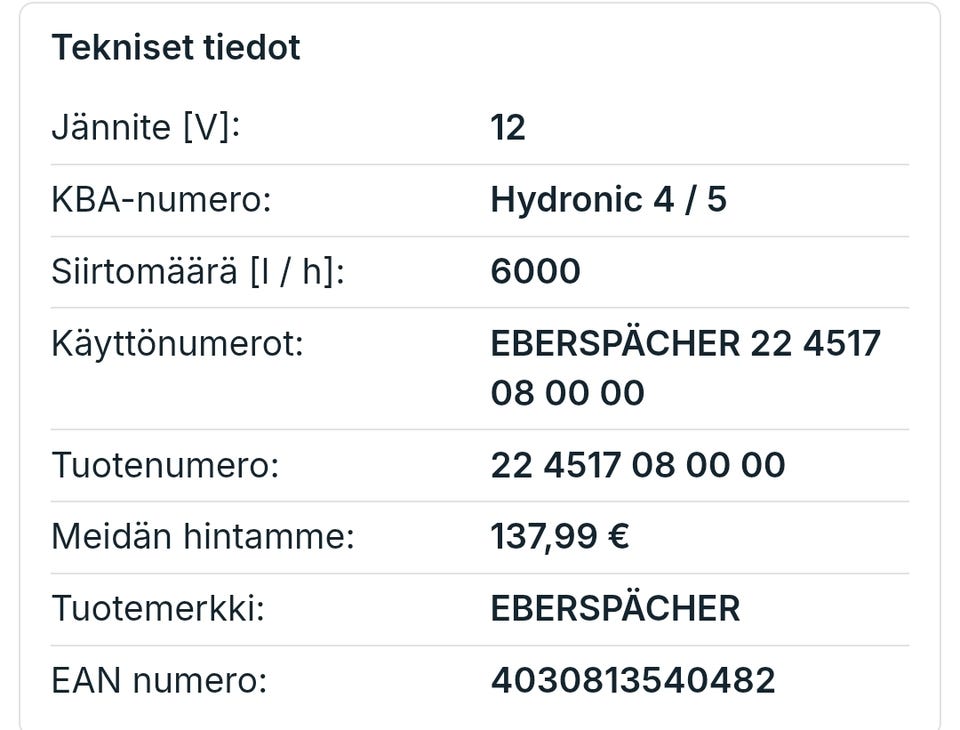960x730 pixels.
Task: Click EBERSPÄCHER 22 4517 reference number
Action: pyautogui.click(x=686, y=344)
